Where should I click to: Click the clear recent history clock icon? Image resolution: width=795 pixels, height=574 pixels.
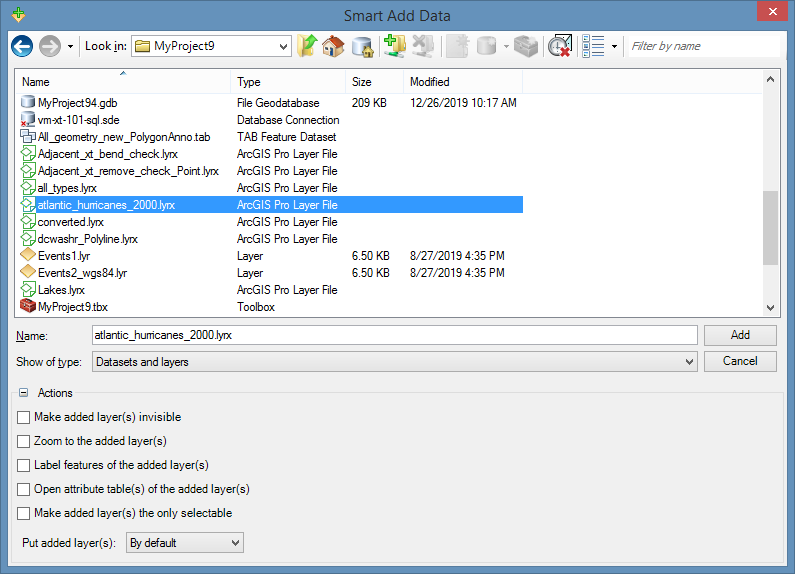click(560, 46)
